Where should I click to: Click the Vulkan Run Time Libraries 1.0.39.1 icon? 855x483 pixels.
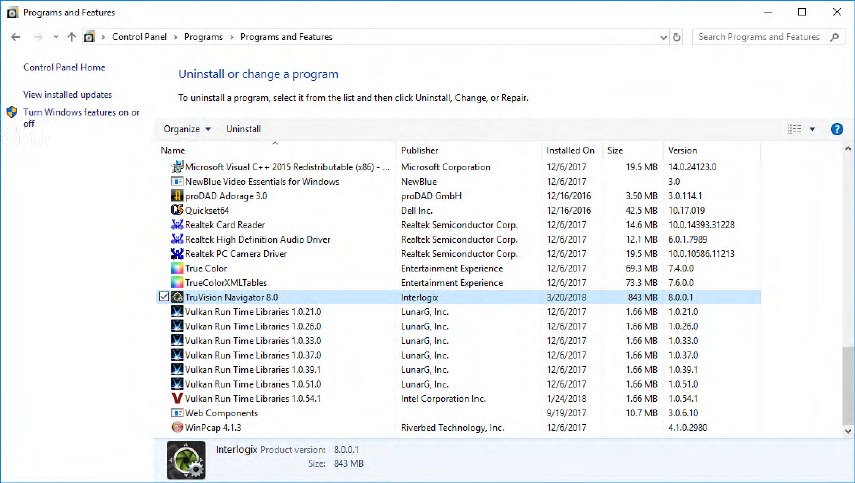177,369
